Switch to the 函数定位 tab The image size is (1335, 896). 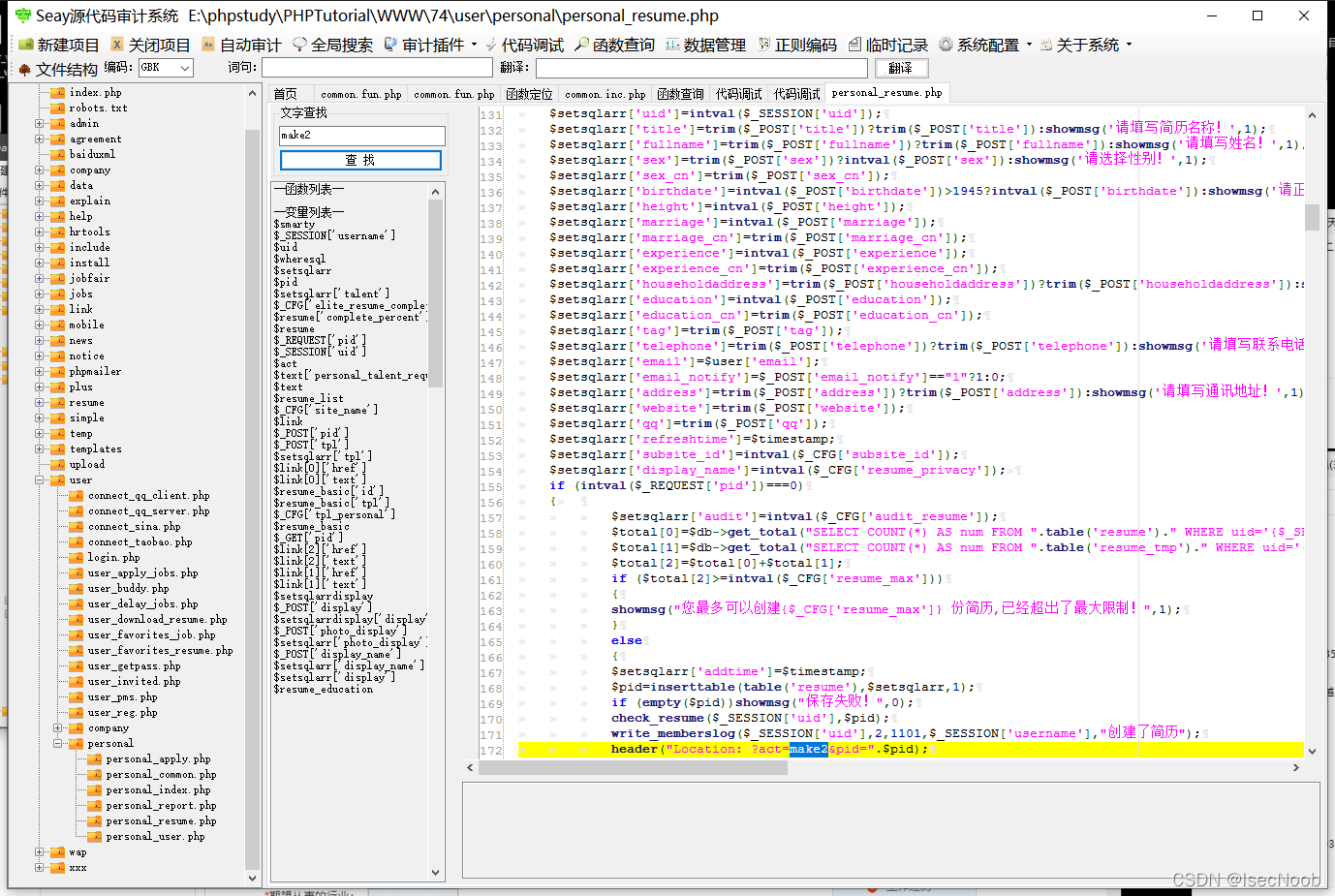tap(529, 94)
